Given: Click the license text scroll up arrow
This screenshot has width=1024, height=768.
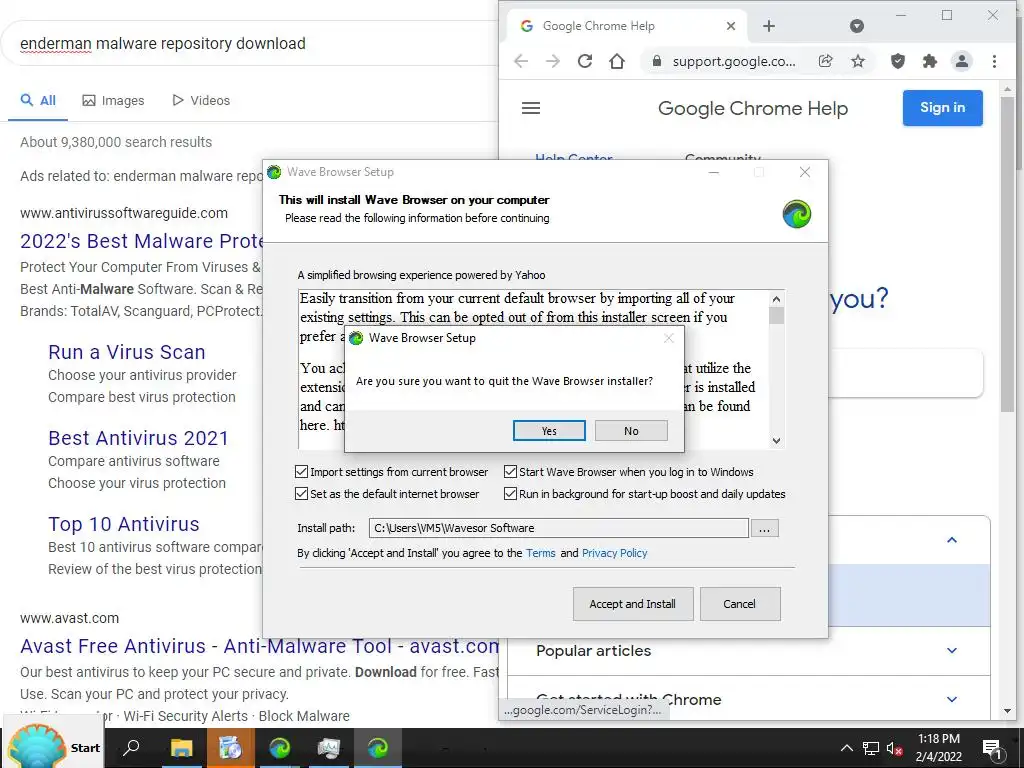Looking at the screenshot, I should coord(776,299).
